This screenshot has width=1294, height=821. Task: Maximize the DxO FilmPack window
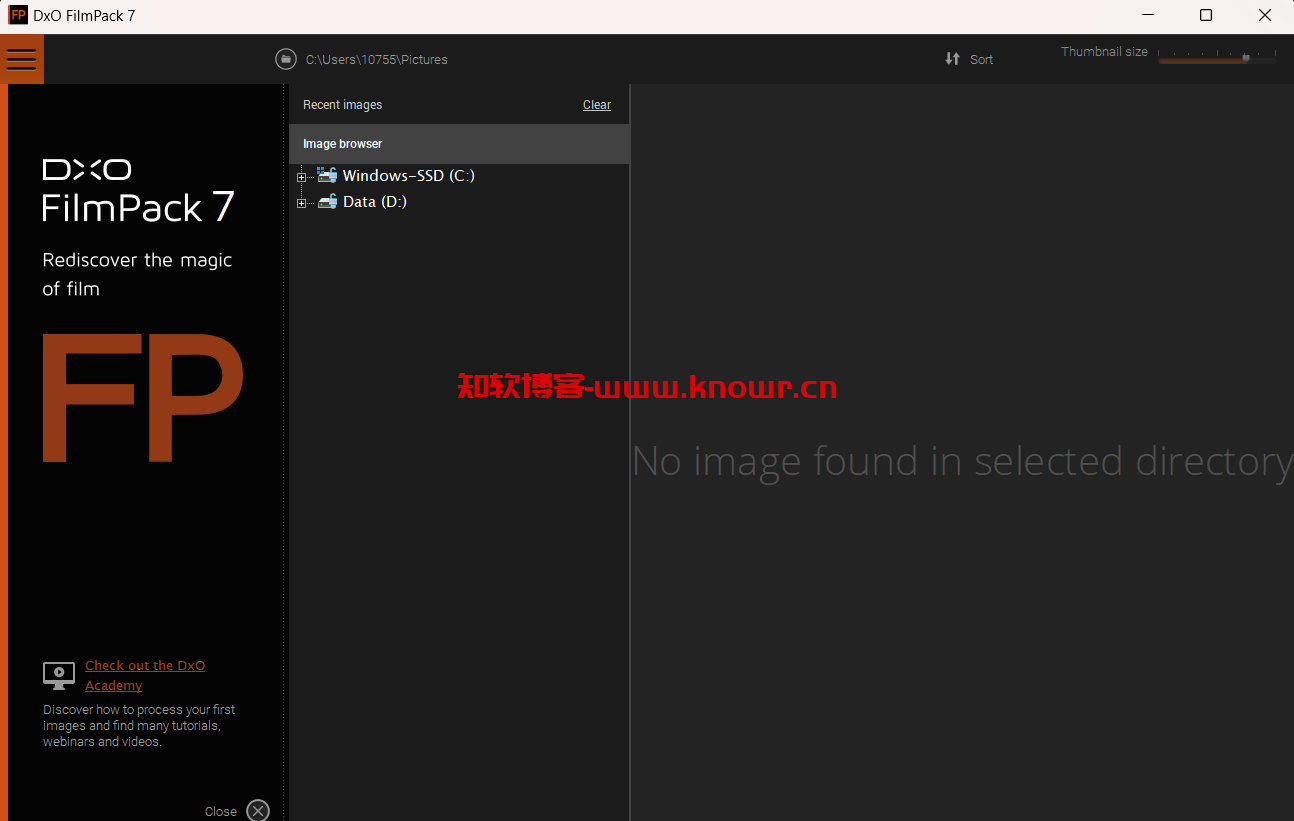point(1206,15)
